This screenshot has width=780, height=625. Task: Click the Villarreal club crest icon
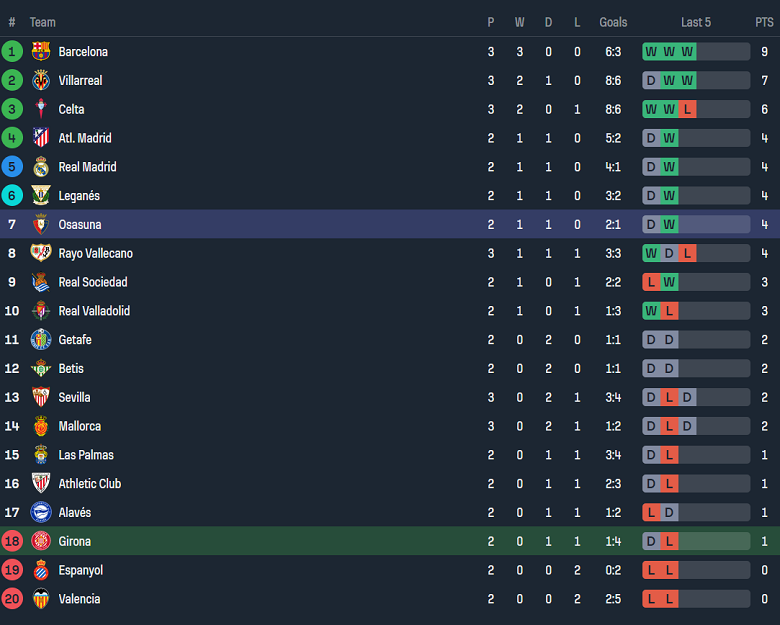pyautogui.click(x=41, y=80)
